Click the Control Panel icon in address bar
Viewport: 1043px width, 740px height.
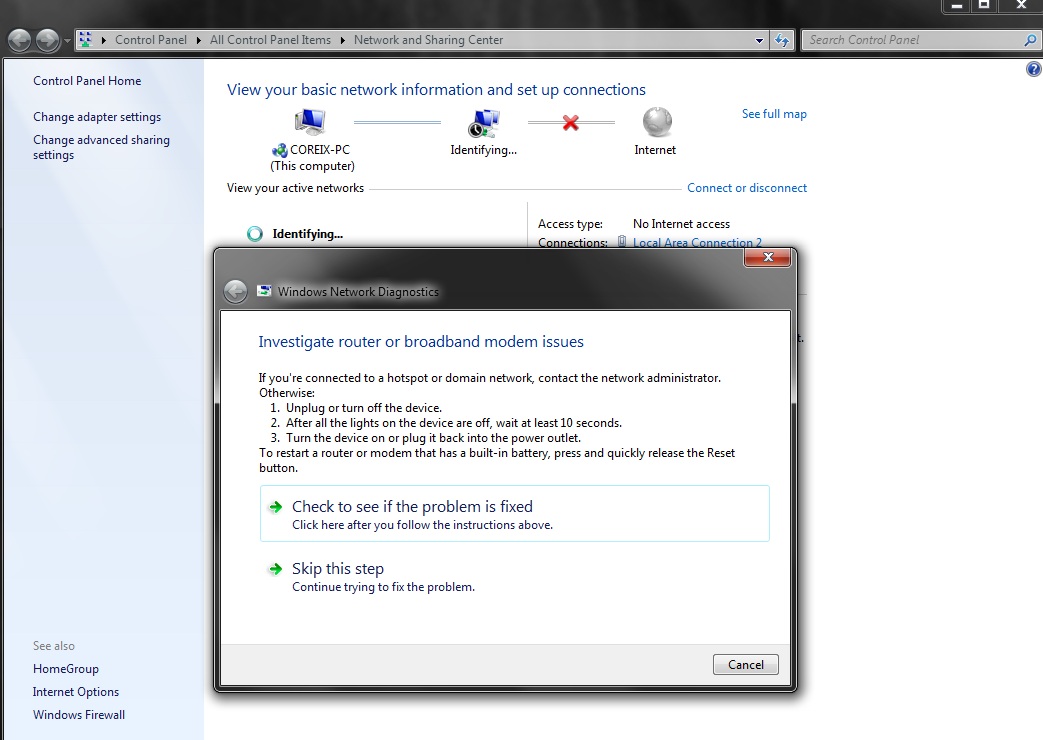pos(85,40)
